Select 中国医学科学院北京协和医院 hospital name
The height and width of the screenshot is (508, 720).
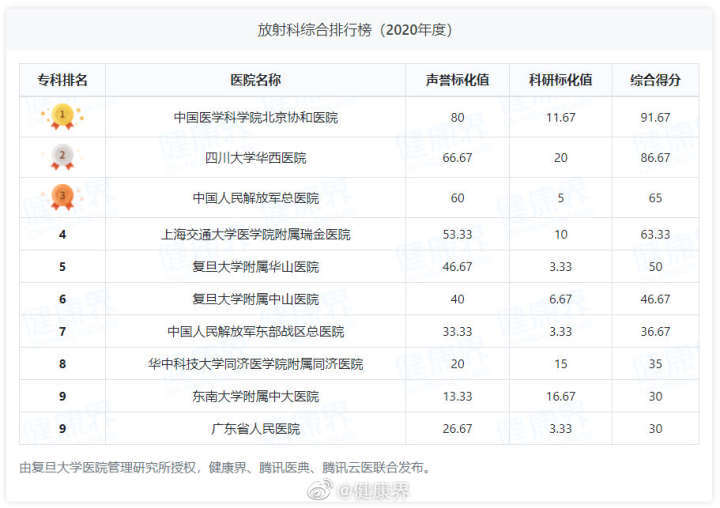coord(256,118)
